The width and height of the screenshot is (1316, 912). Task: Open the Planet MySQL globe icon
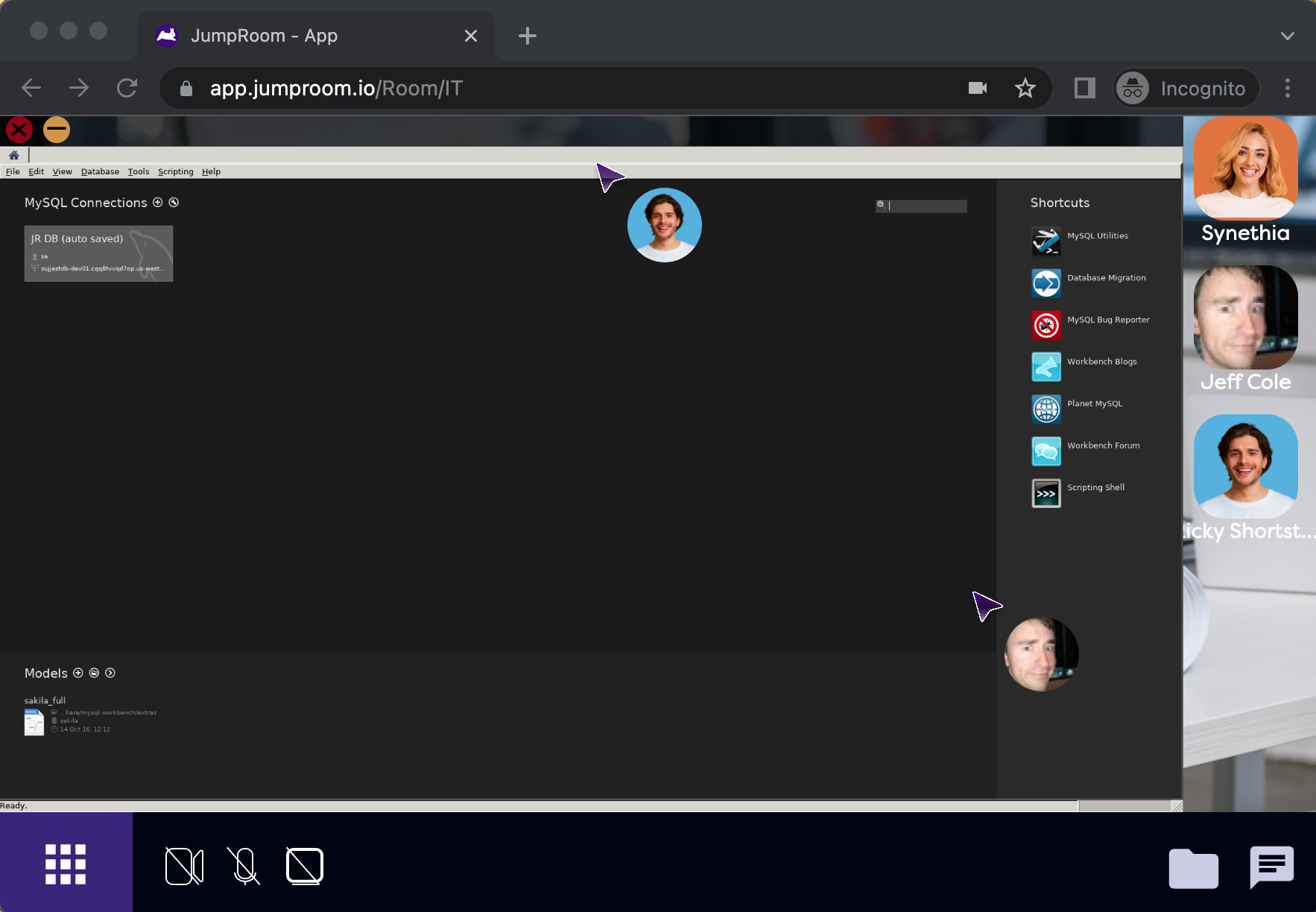(x=1046, y=409)
